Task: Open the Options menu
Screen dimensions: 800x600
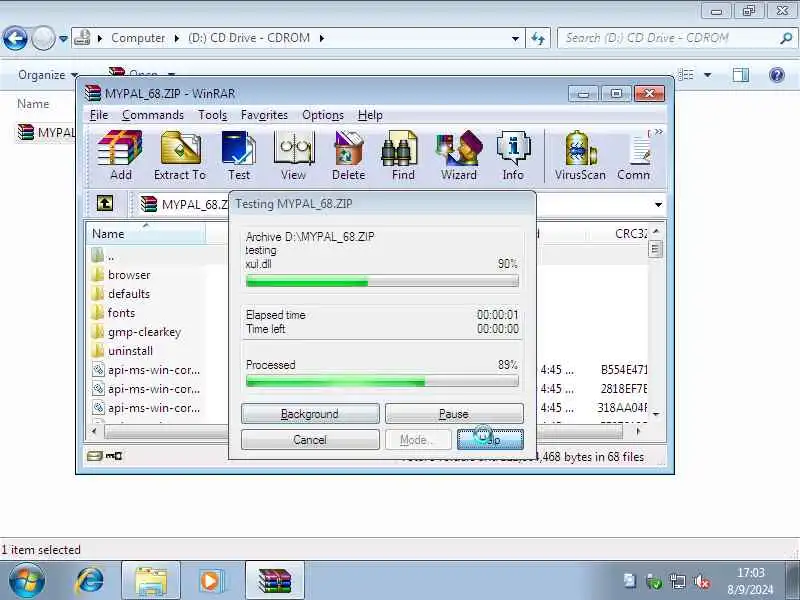Action: click(x=323, y=115)
